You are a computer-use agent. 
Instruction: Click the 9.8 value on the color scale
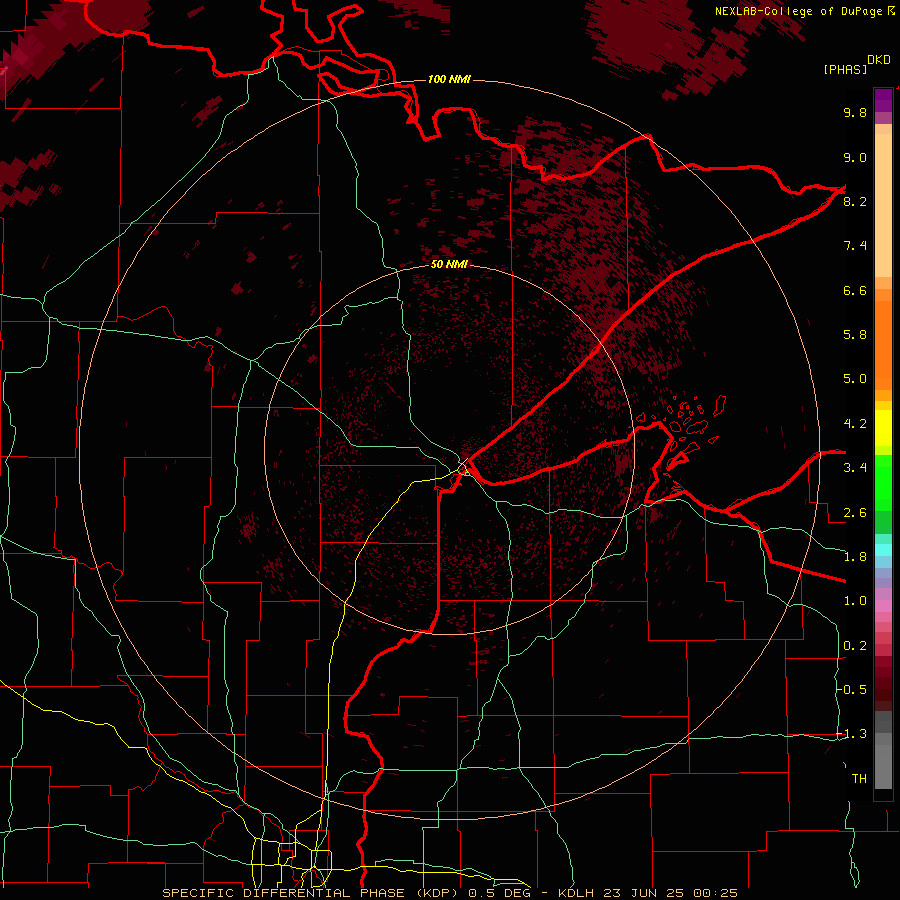(855, 112)
